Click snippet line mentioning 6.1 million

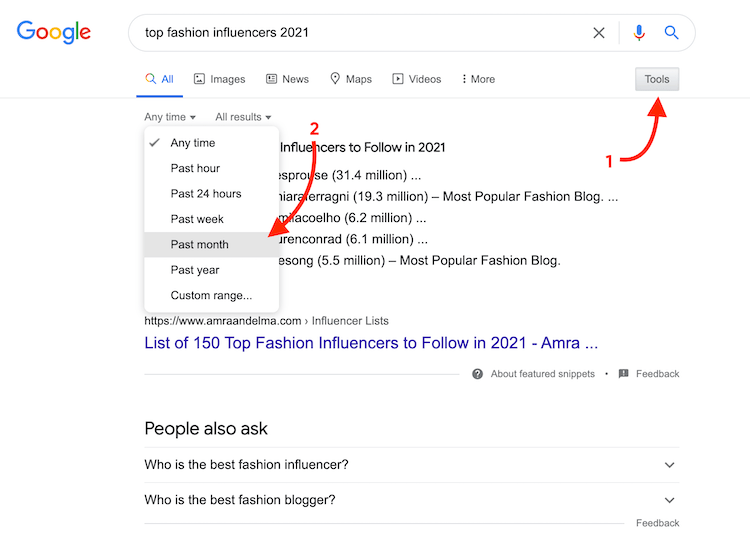pyautogui.click(x=353, y=239)
